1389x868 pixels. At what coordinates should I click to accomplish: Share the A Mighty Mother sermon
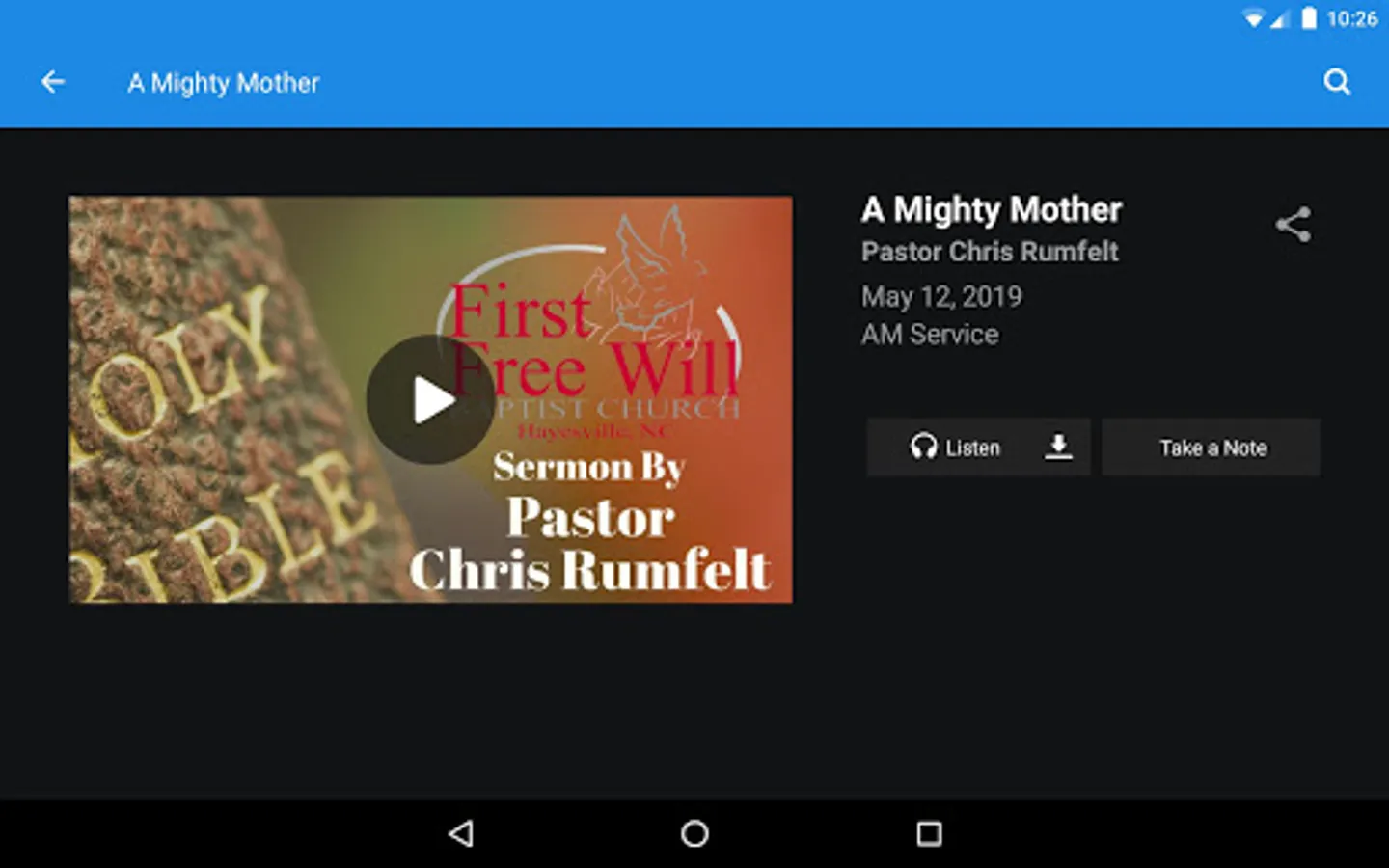coord(1294,225)
